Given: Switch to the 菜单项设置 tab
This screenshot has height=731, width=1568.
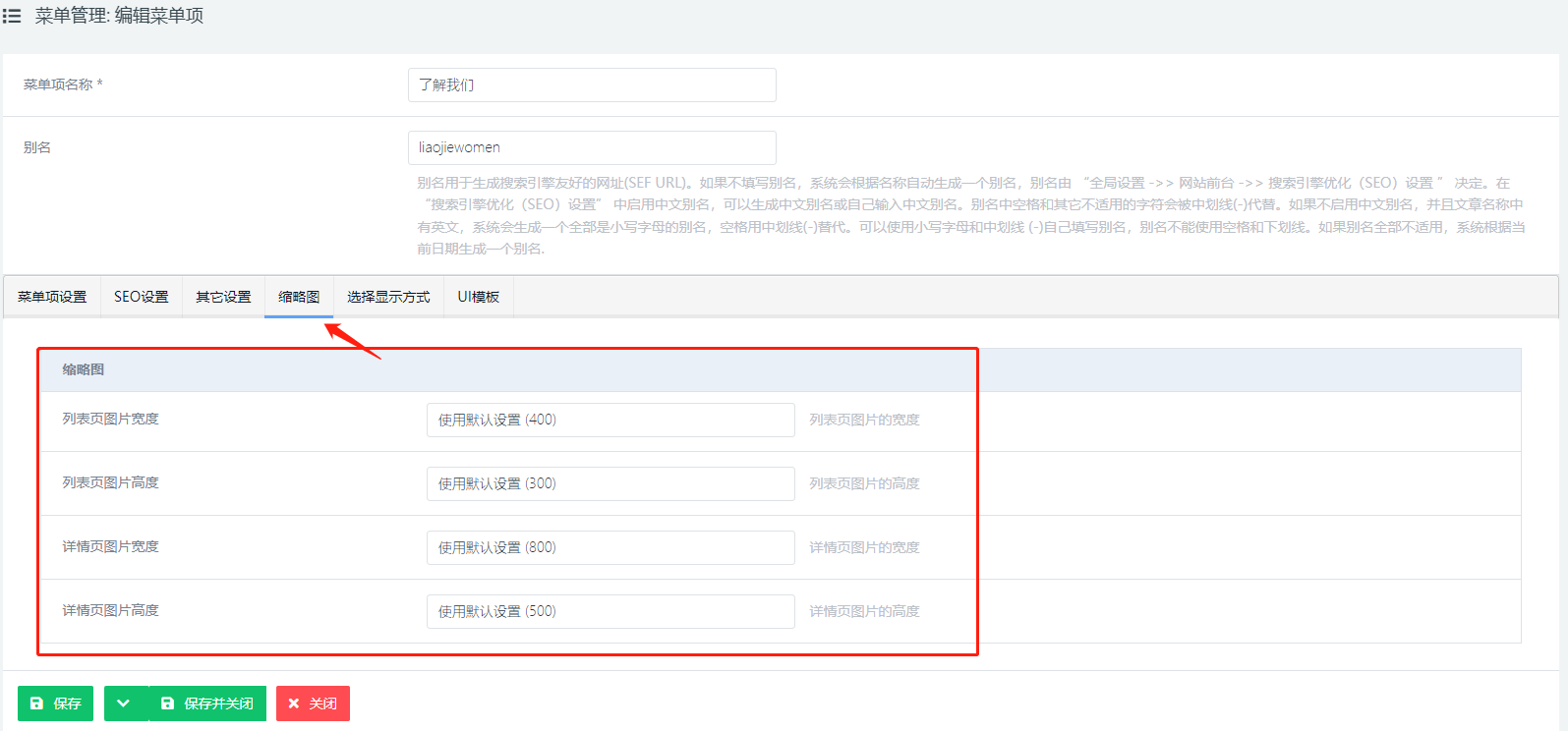Looking at the screenshot, I should 52,297.
